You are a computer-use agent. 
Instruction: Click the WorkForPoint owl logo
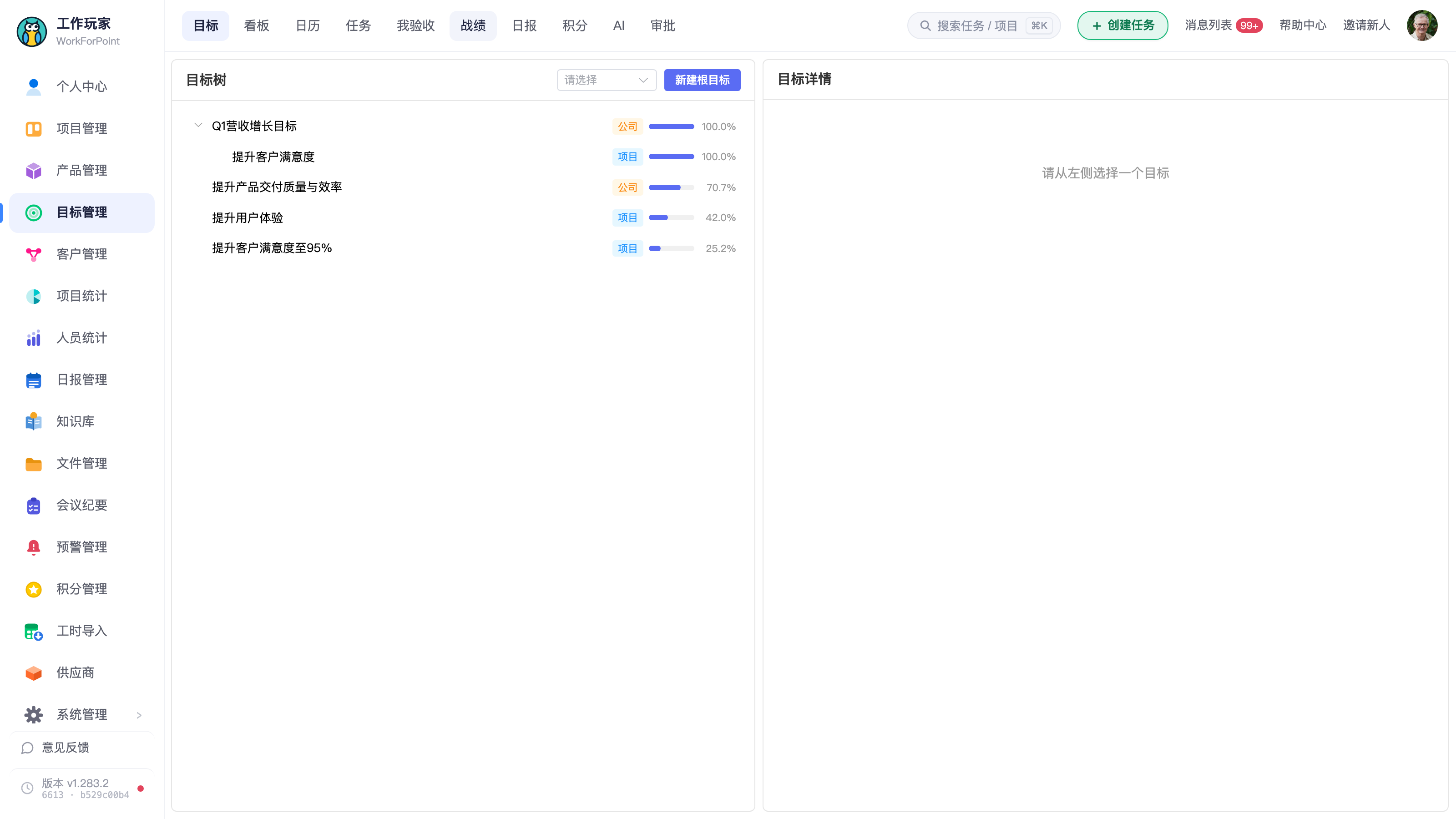[32, 32]
